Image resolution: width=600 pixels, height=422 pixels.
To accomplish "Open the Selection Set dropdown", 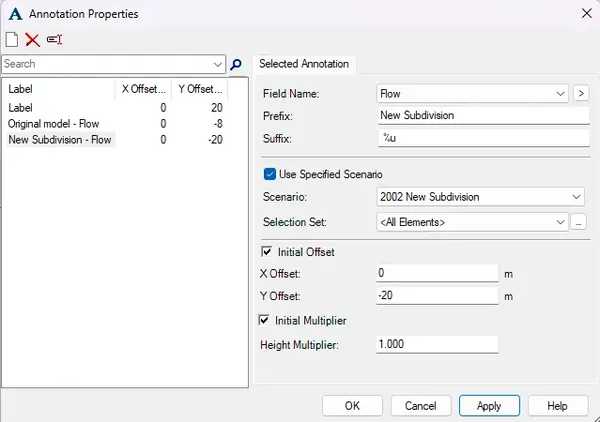I will [560, 222].
